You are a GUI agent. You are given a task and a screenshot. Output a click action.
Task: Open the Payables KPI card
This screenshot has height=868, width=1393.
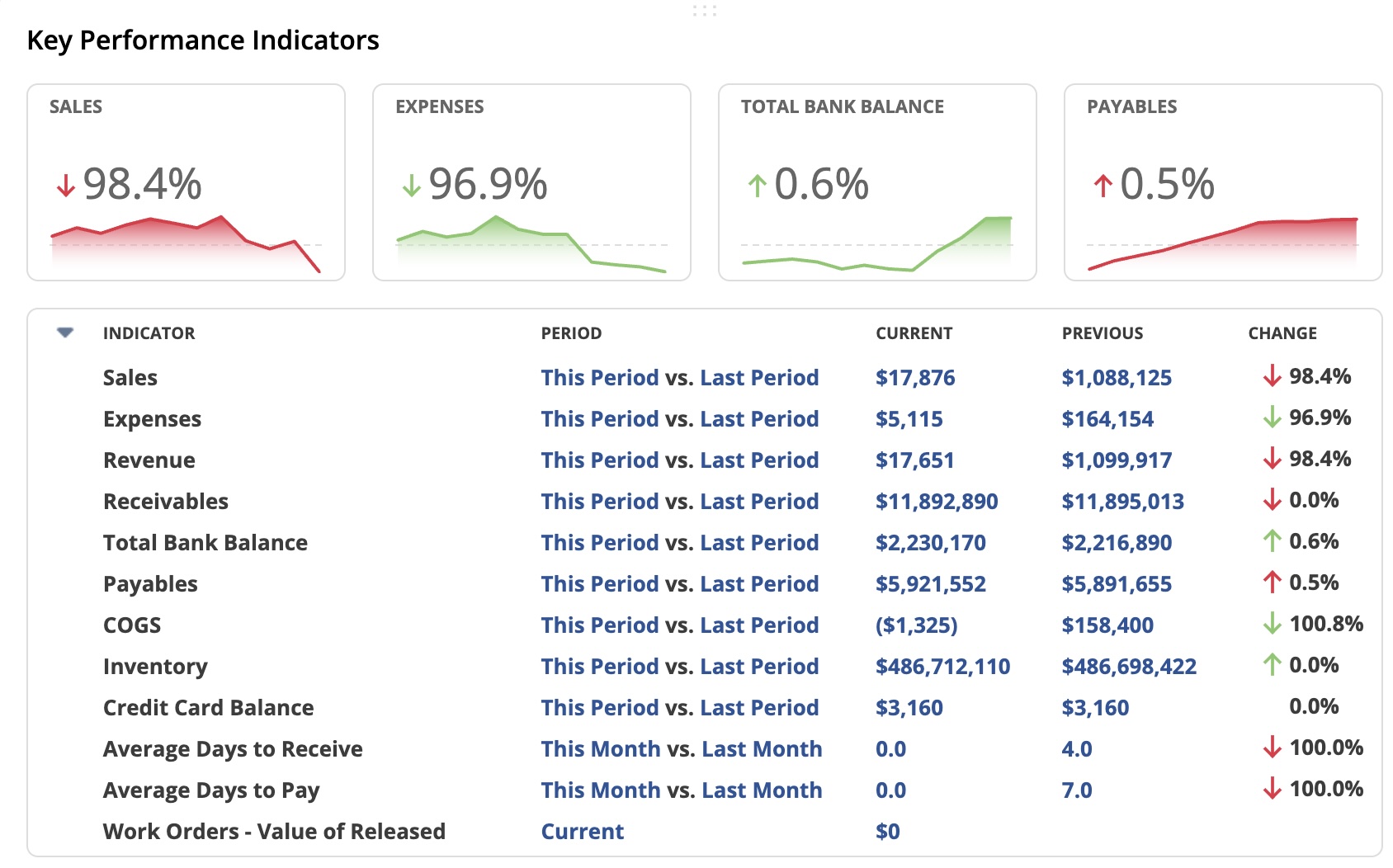coord(1223,182)
